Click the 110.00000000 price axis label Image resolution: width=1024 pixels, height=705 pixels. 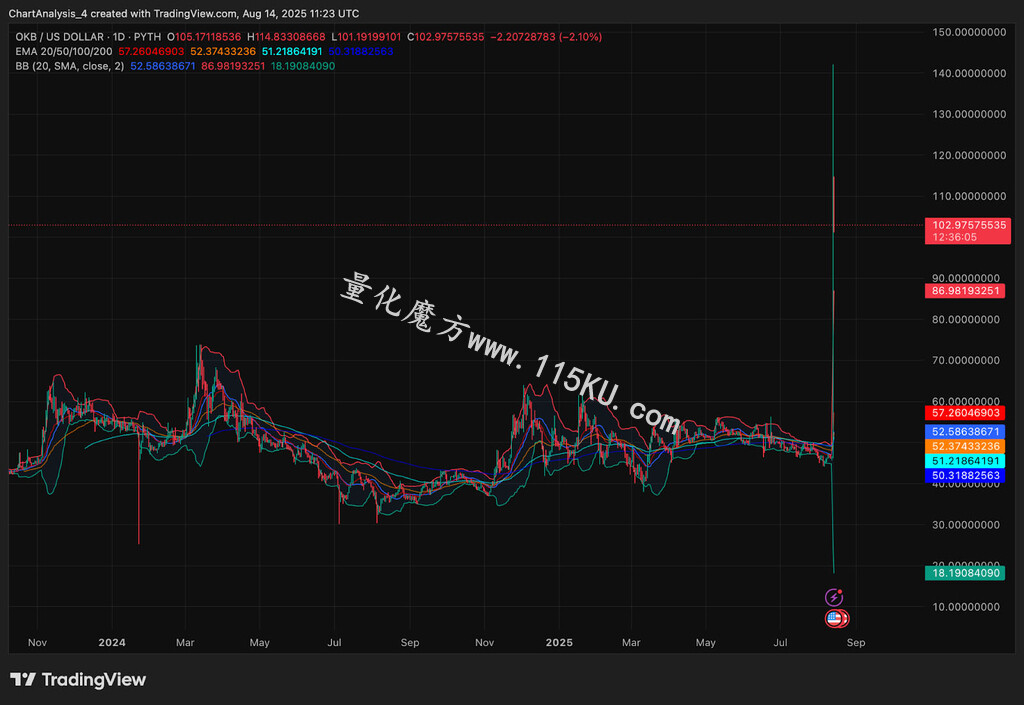[970, 196]
